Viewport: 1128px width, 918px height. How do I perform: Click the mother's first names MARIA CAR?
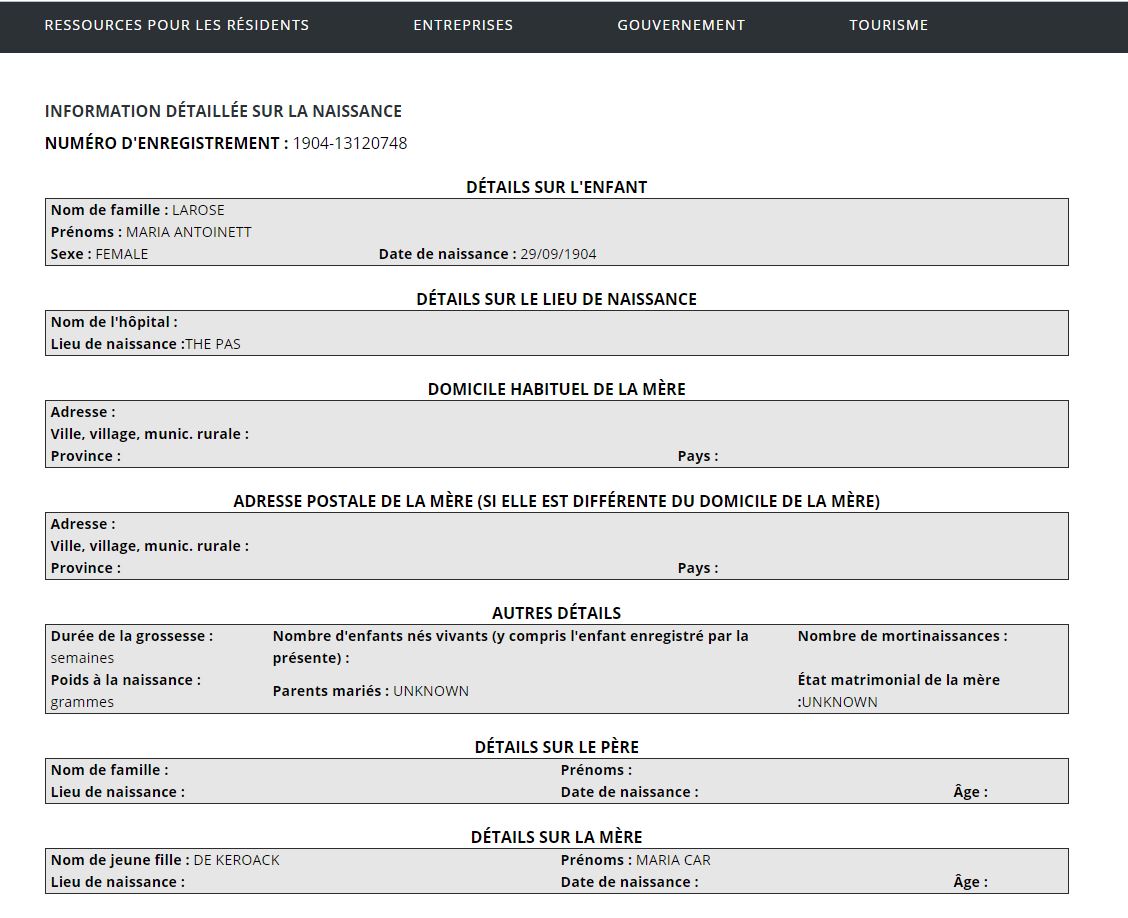click(673, 860)
